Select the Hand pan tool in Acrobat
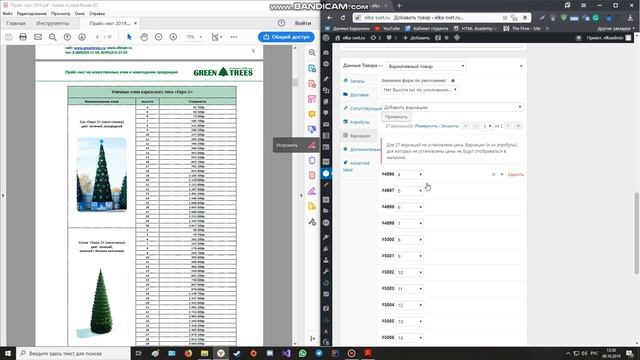 [x=144, y=37]
